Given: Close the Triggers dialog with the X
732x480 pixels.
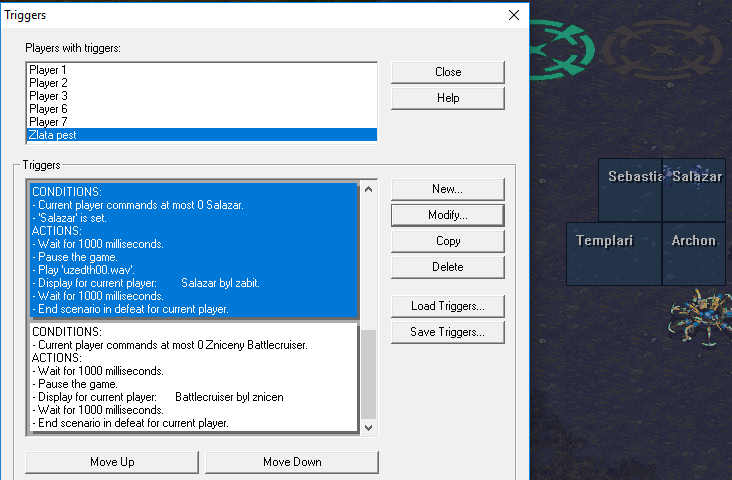Looking at the screenshot, I should (x=514, y=15).
